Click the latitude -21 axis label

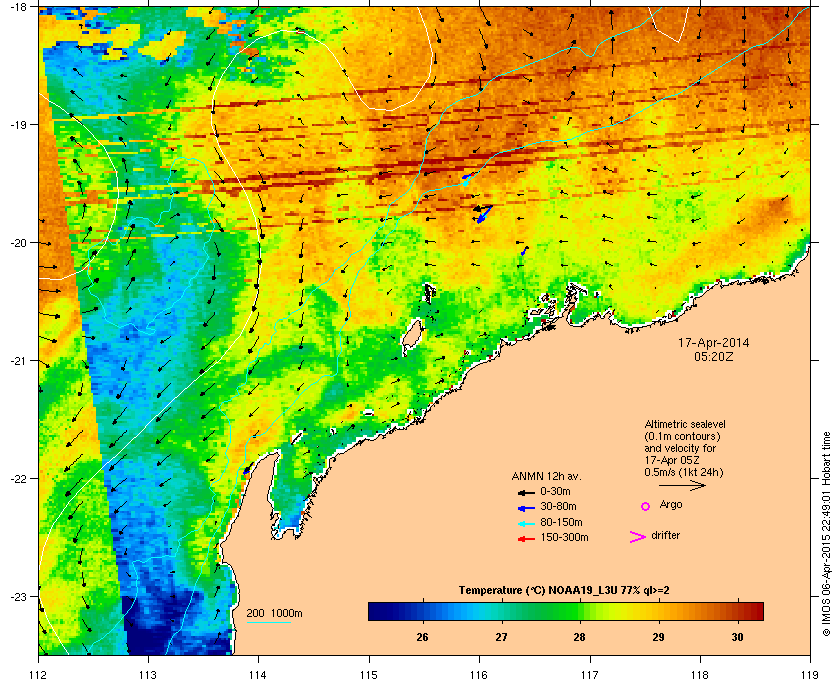pyautogui.click(x=20, y=361)
